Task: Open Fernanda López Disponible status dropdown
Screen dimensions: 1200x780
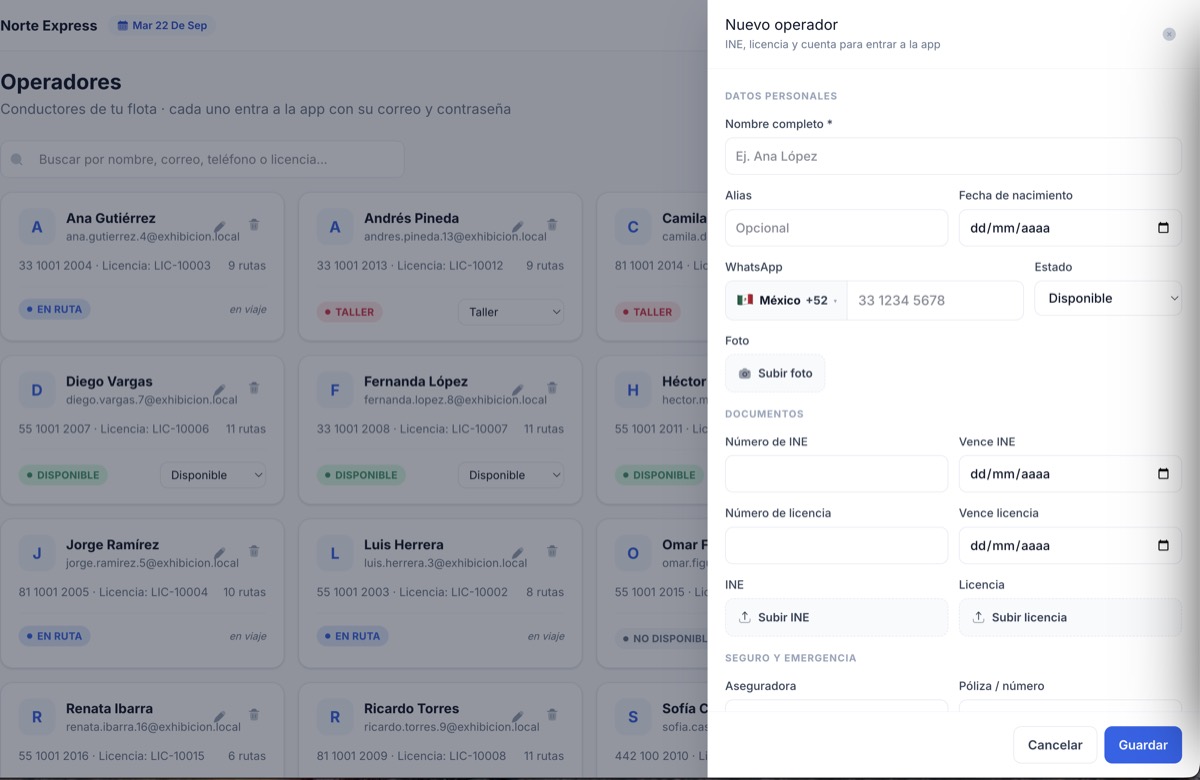Action: tap(511, 475)
